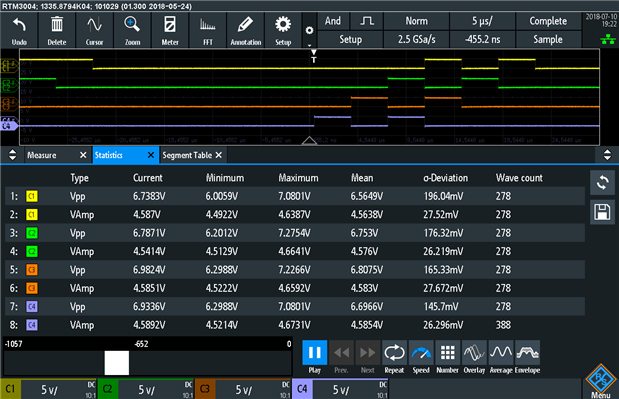Select channel C4 button
The height and width of the screenshot is (399, 619).
(x=302, y=389)
